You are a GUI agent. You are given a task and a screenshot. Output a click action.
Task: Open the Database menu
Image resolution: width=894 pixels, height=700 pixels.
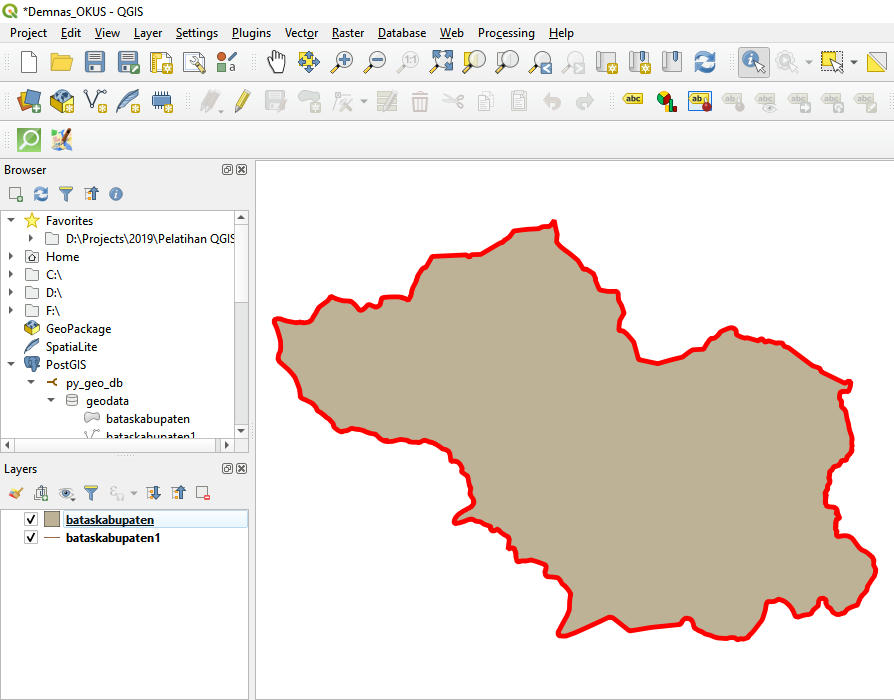(x=401, y=33)
